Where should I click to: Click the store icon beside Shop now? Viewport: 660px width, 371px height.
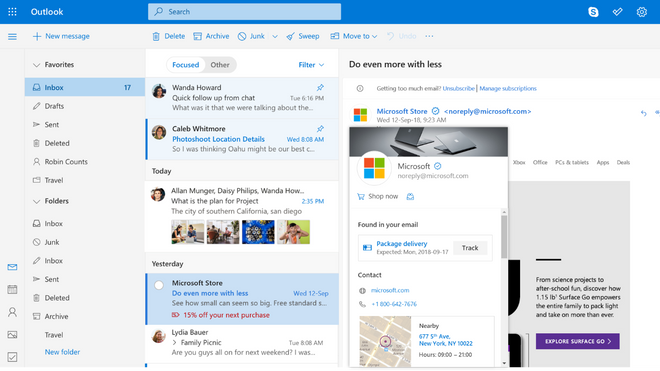[x=410, y=197]
